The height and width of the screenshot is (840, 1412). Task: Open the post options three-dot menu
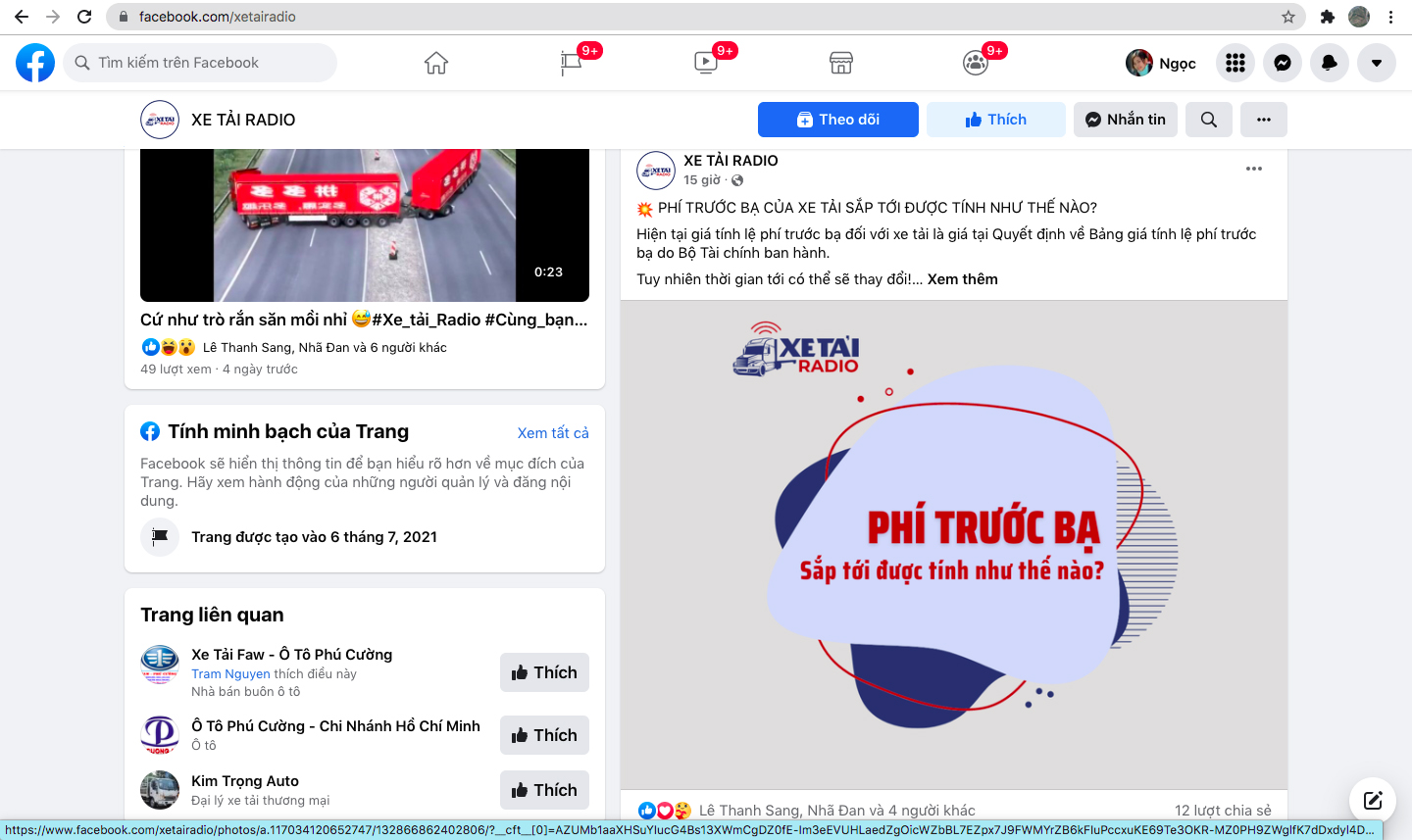click(1254, 169)
